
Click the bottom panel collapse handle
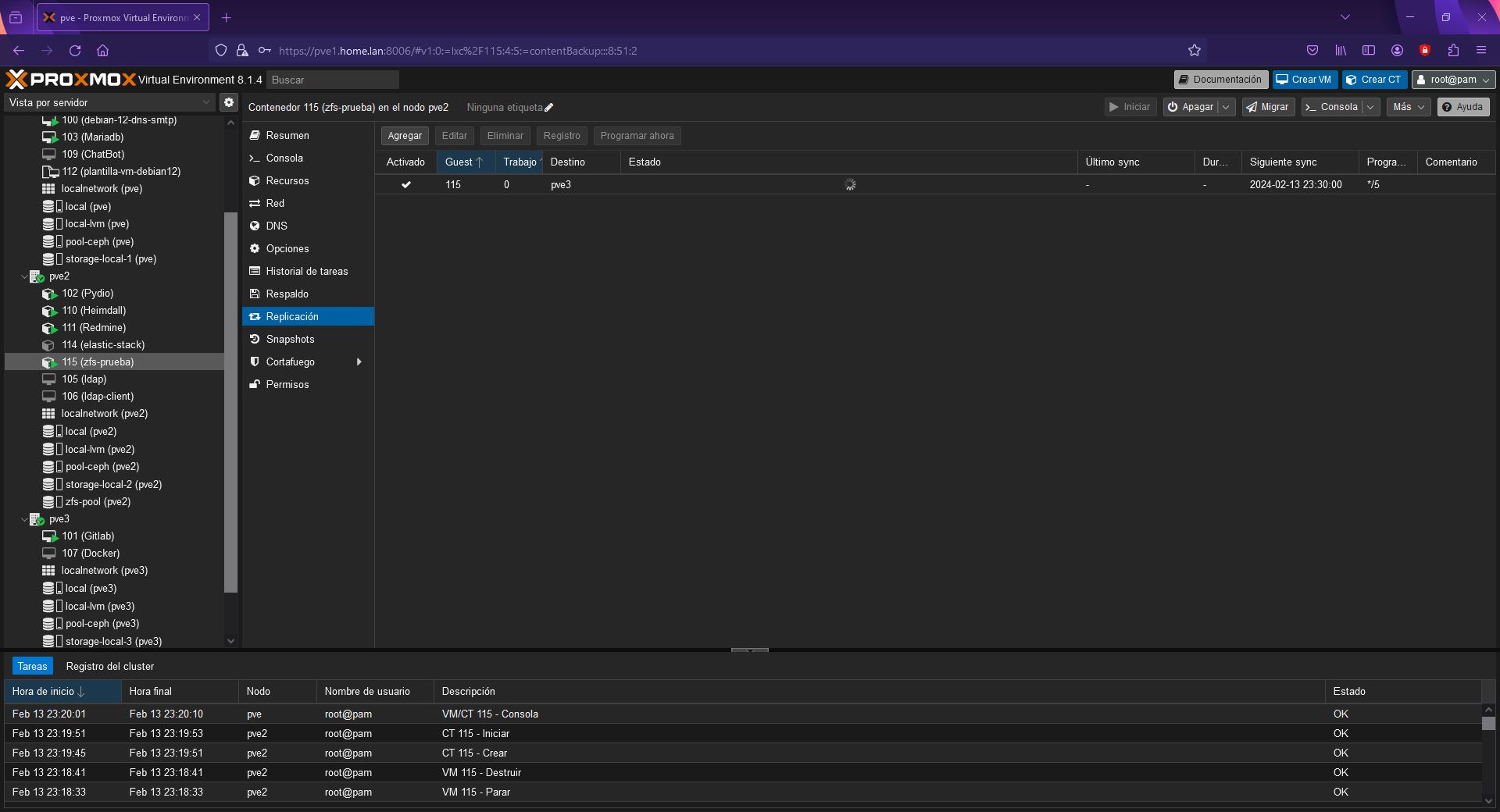[750, 650]
